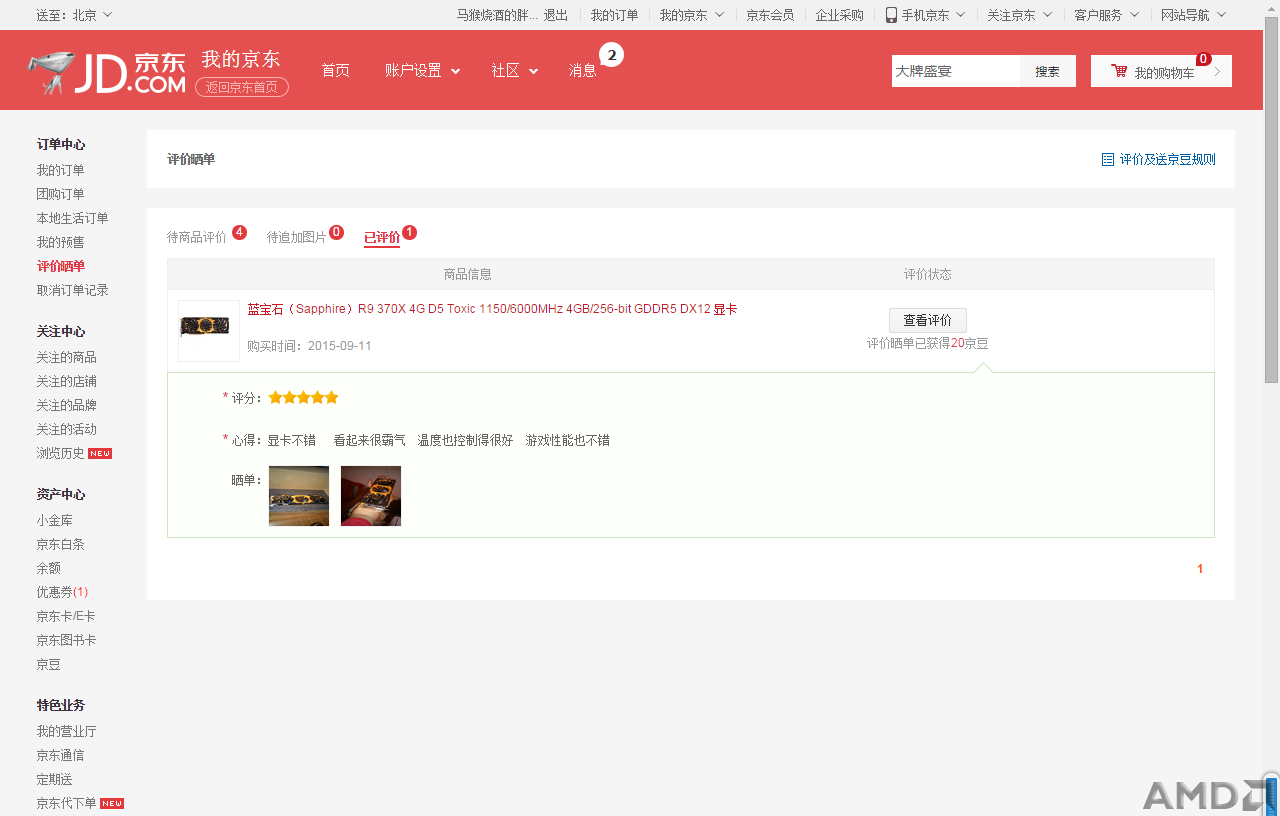1280x816 pixels.
Task: Switch to 待商品评价 tab
Action: (x=196, y=237)
